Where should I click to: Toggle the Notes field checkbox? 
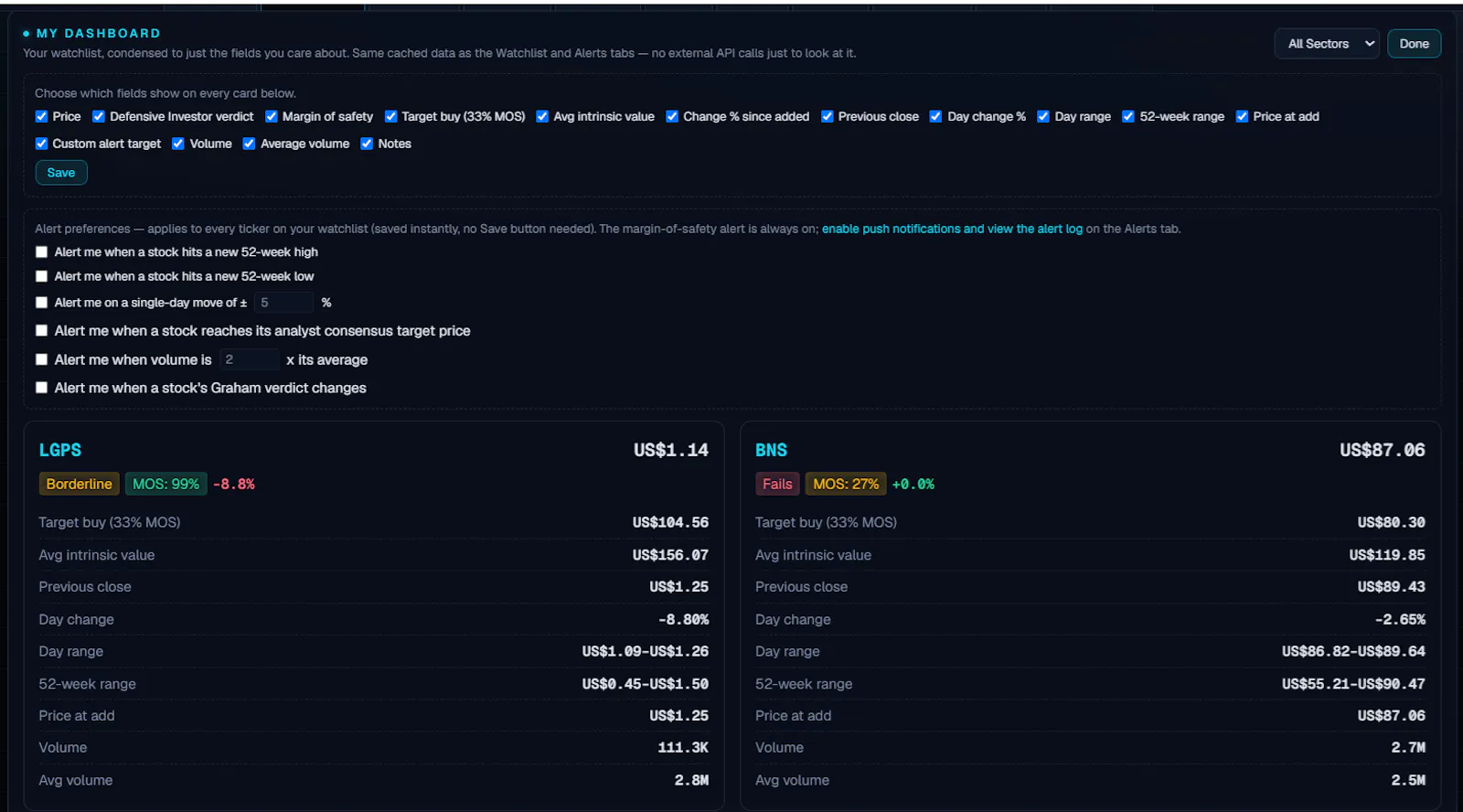click(367, 144)
